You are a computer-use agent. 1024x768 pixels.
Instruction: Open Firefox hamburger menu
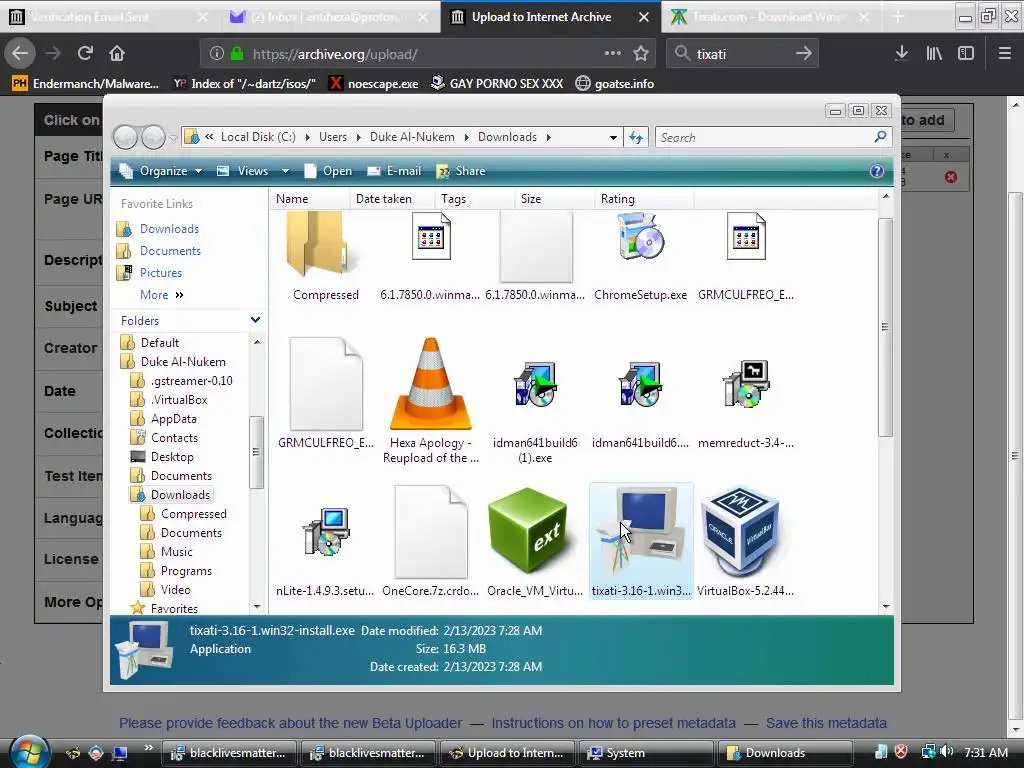point(1005,54)
